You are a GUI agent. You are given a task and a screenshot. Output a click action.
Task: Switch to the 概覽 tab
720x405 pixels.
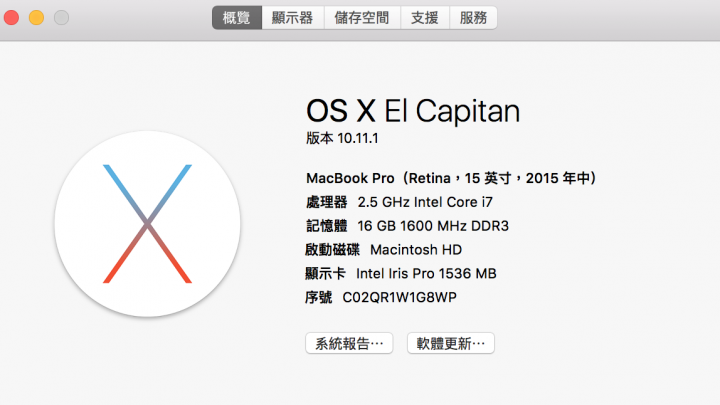pos(237,18)
